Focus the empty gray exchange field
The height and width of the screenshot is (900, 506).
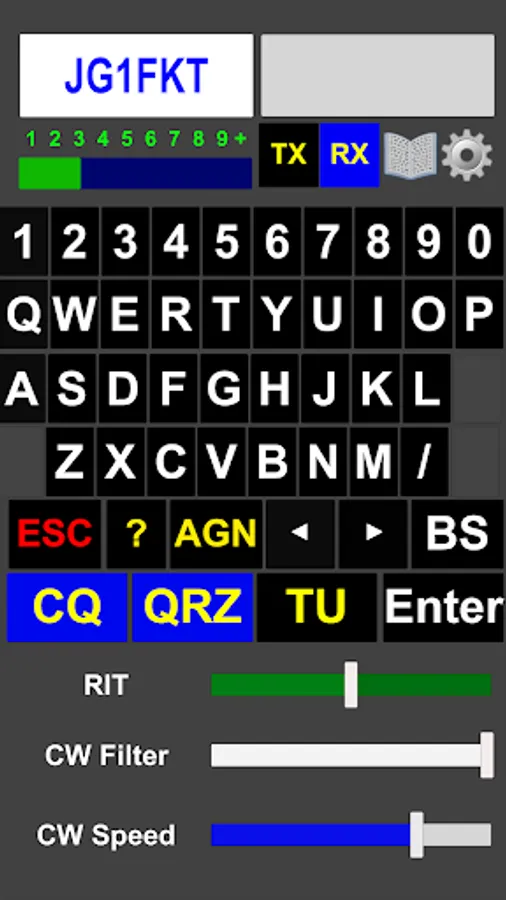[377, 75]
